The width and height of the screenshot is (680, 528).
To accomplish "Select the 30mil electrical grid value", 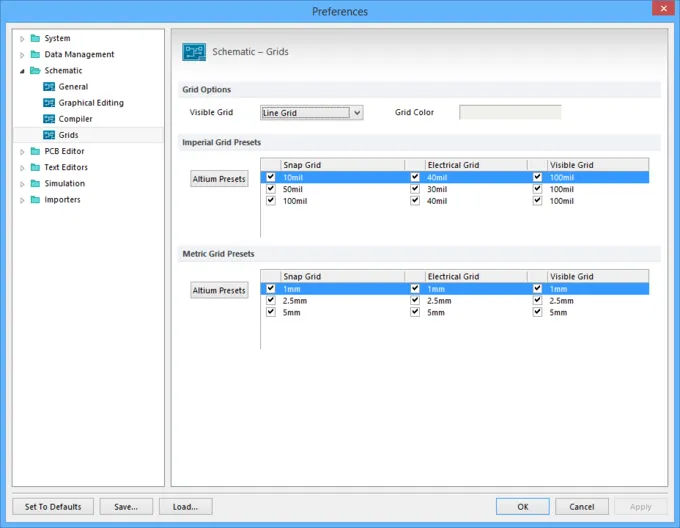I will (x=437, y=189).
